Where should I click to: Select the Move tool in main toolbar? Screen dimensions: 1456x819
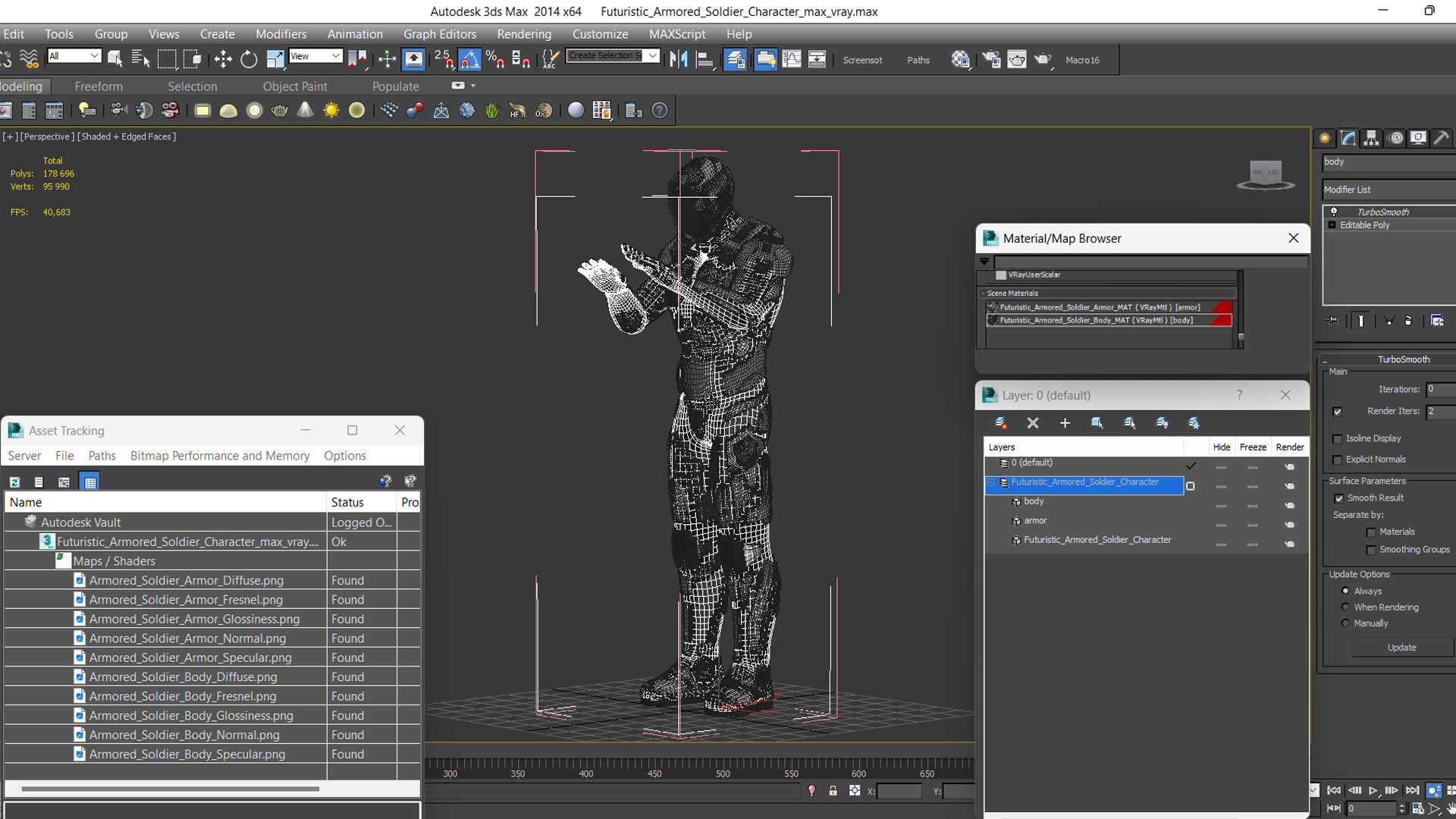(223, 59)
